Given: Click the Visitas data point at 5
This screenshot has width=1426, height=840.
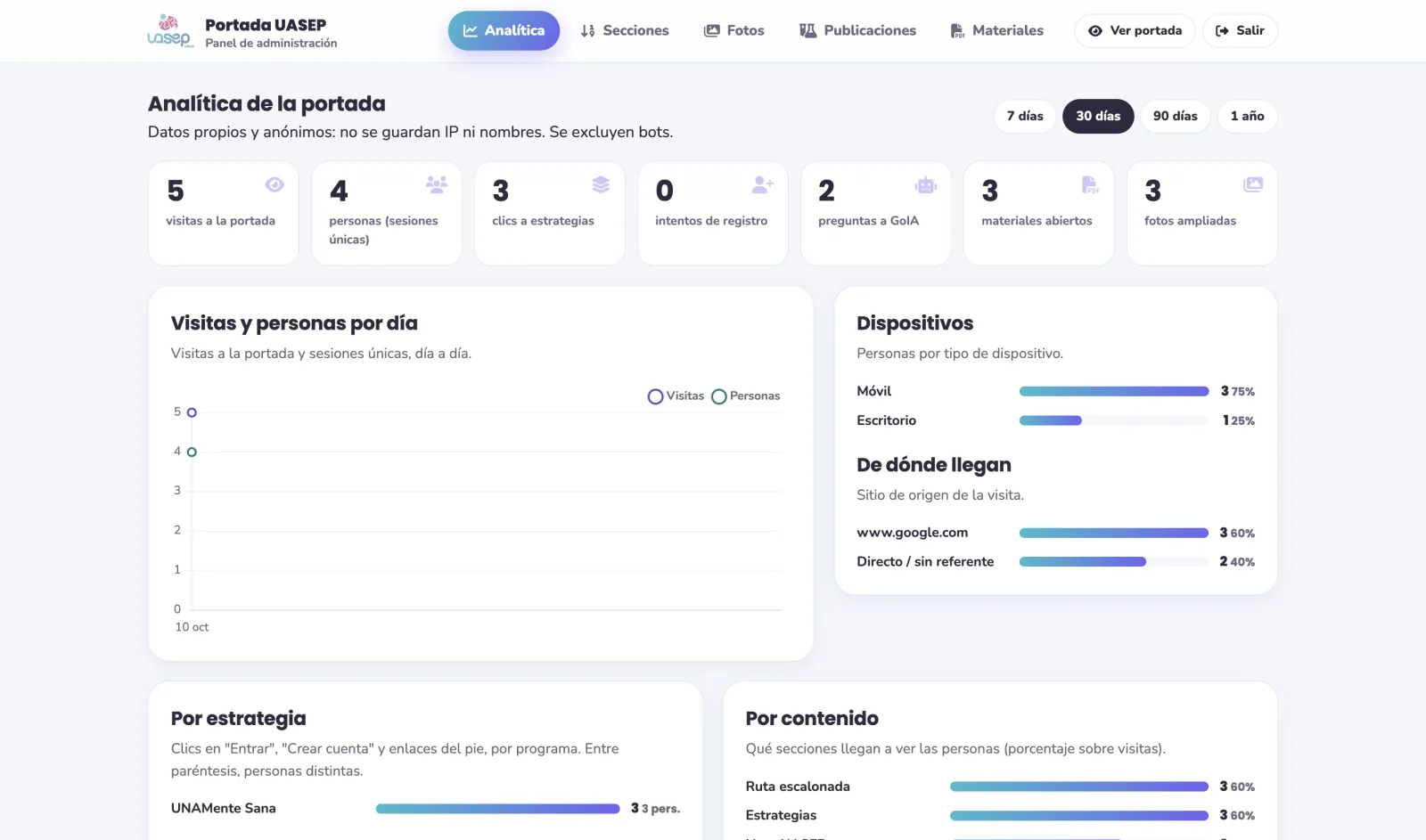Looking at the screenshot, I should coord(192,412).
